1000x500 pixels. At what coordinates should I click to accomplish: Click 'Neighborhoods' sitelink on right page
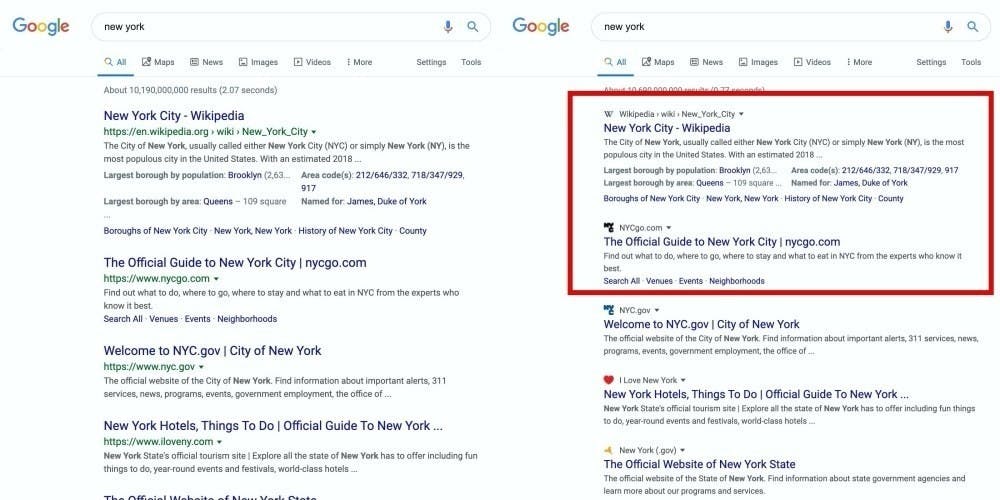[x=737, y=281]
